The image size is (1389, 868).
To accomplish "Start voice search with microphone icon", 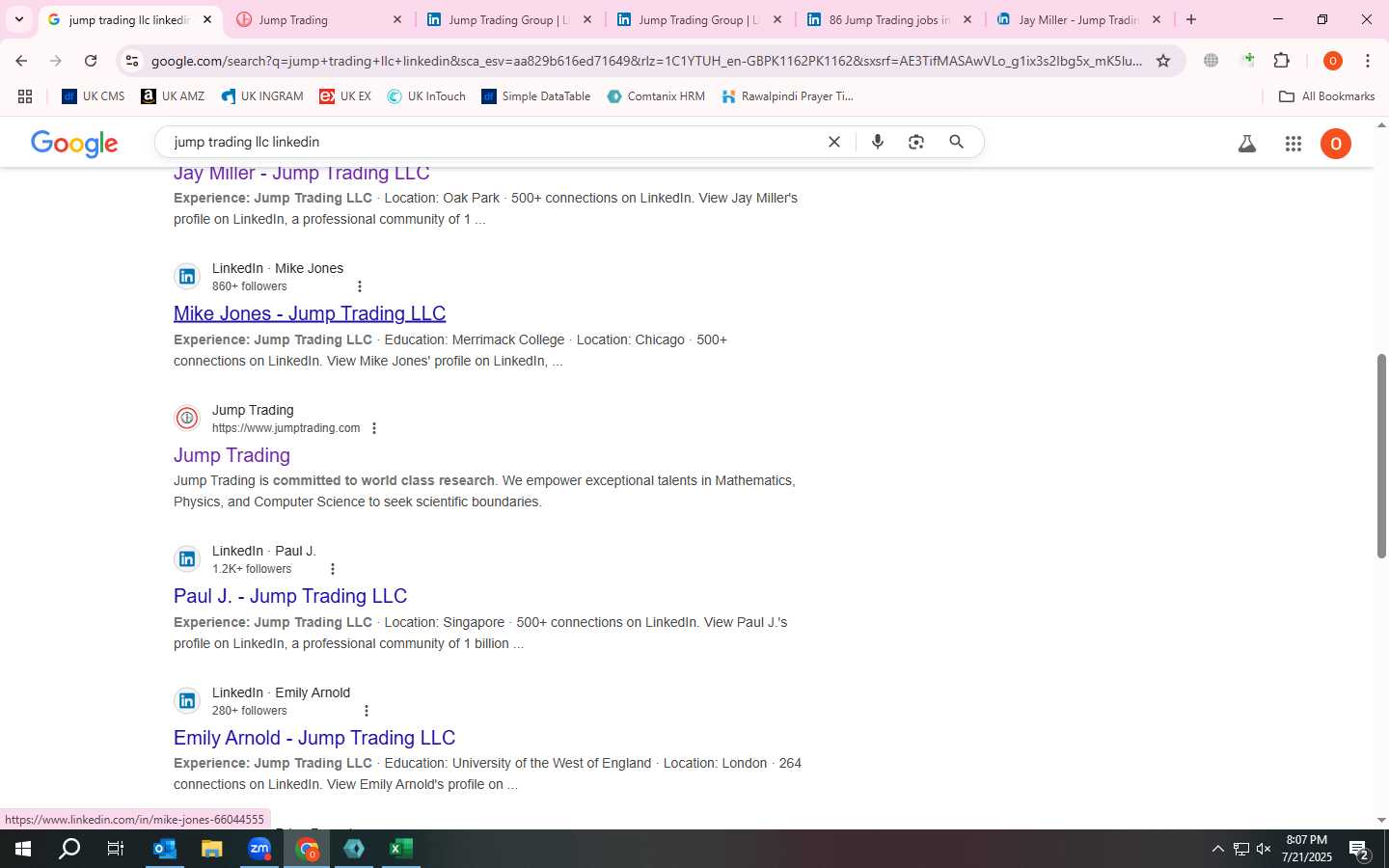I will tap(878, 142).
